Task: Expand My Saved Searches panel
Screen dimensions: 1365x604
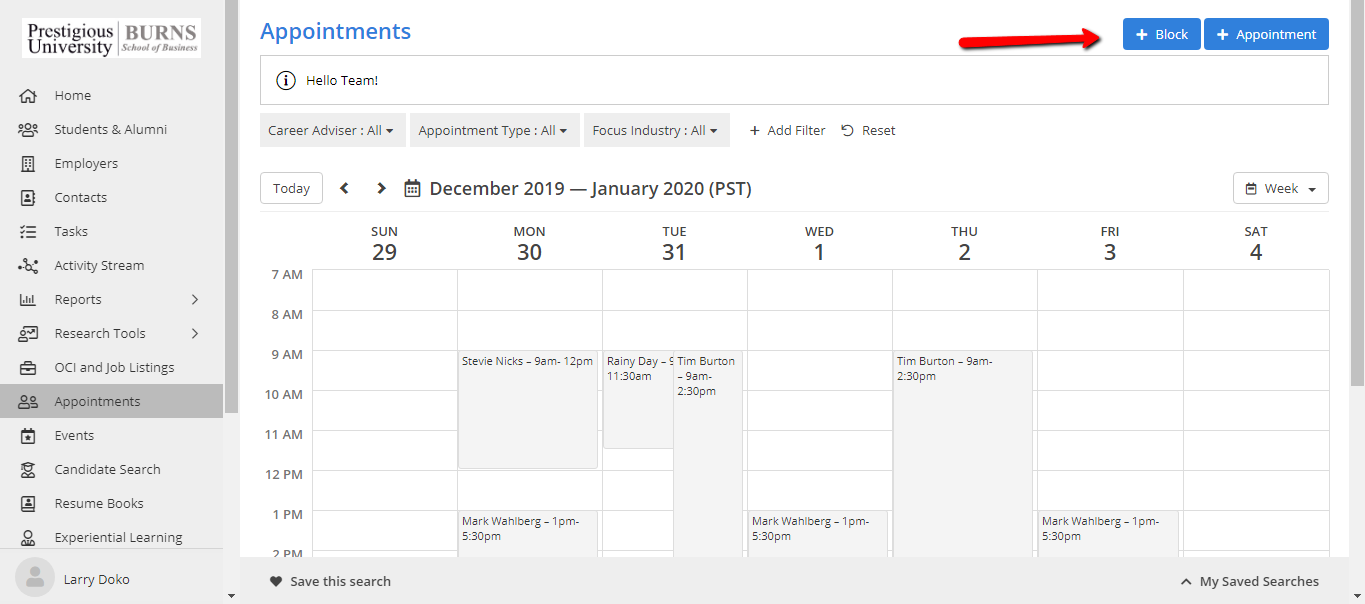Action: point(1249,582)
